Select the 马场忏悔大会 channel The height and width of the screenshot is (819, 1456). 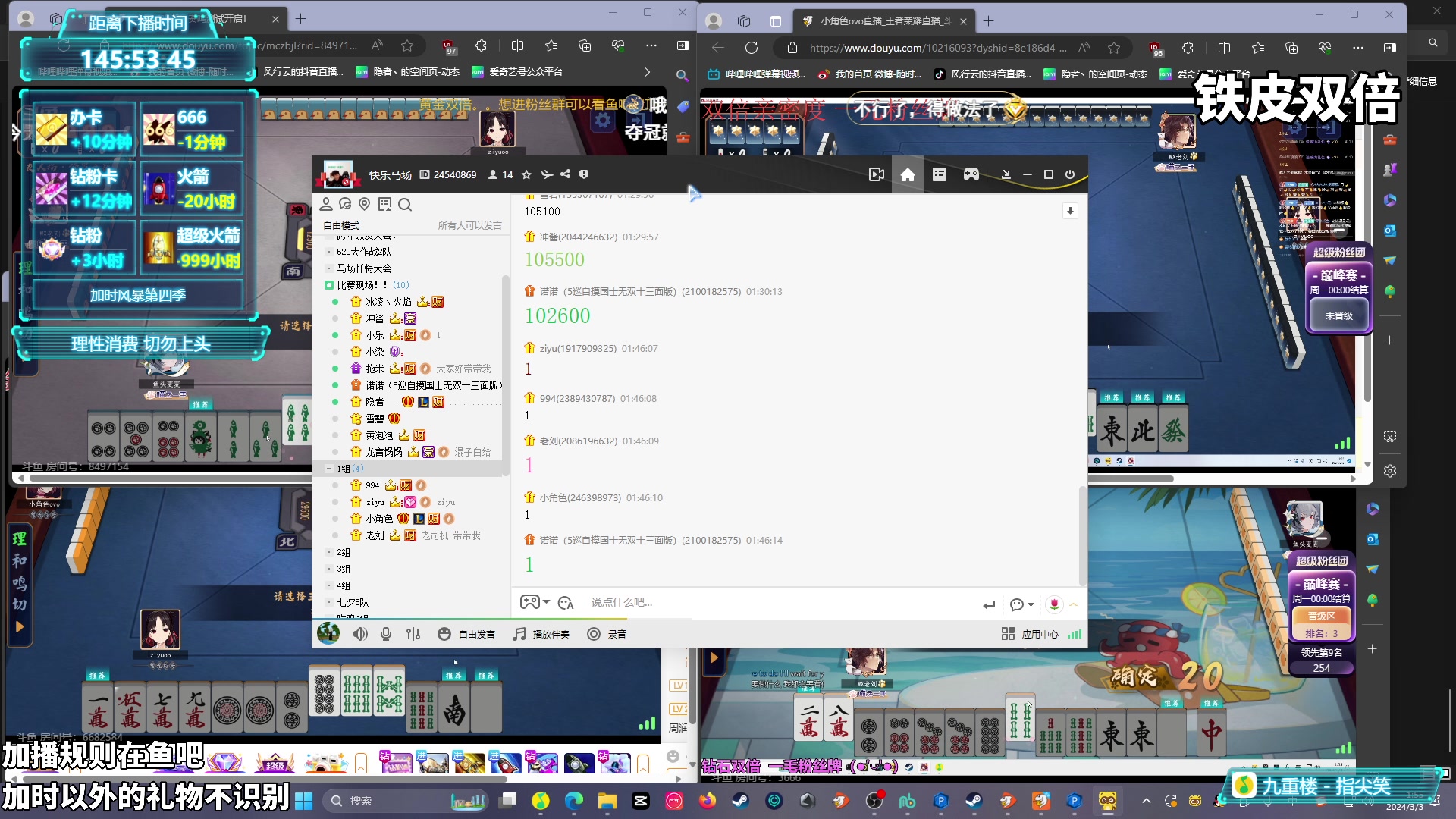tap(364, 268)
